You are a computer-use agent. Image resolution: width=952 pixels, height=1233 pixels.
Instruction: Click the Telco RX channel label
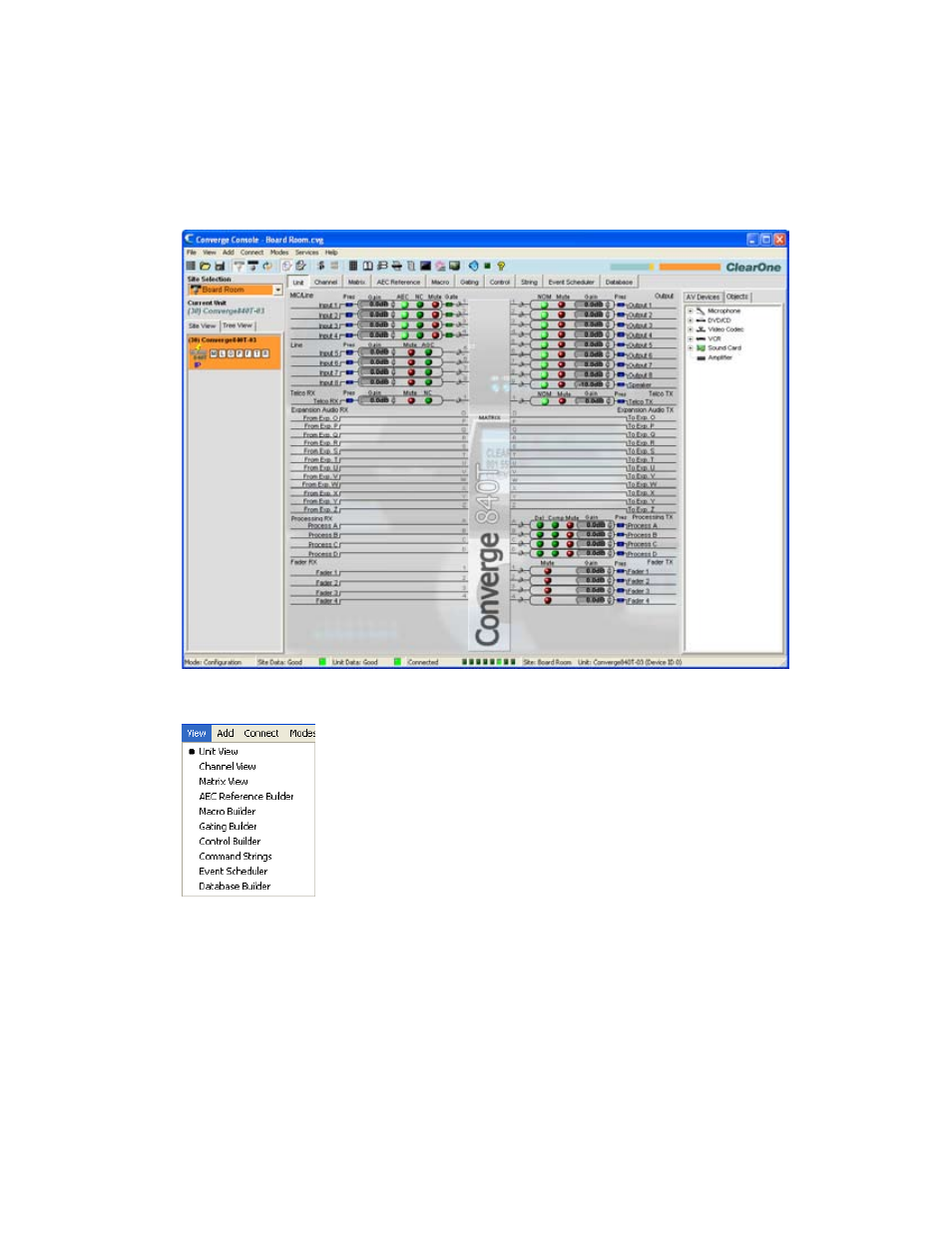[326, 401]
